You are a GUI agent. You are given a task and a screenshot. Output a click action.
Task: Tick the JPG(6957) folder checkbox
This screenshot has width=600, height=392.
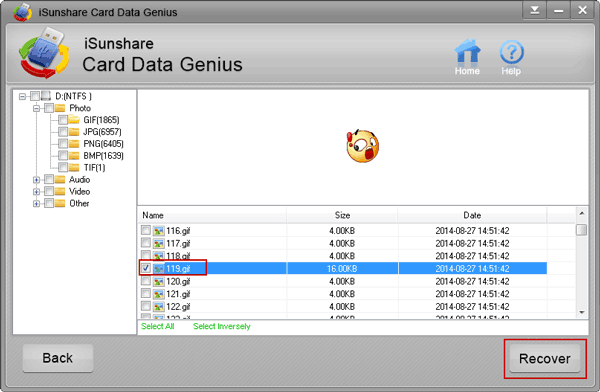[63, 132]
